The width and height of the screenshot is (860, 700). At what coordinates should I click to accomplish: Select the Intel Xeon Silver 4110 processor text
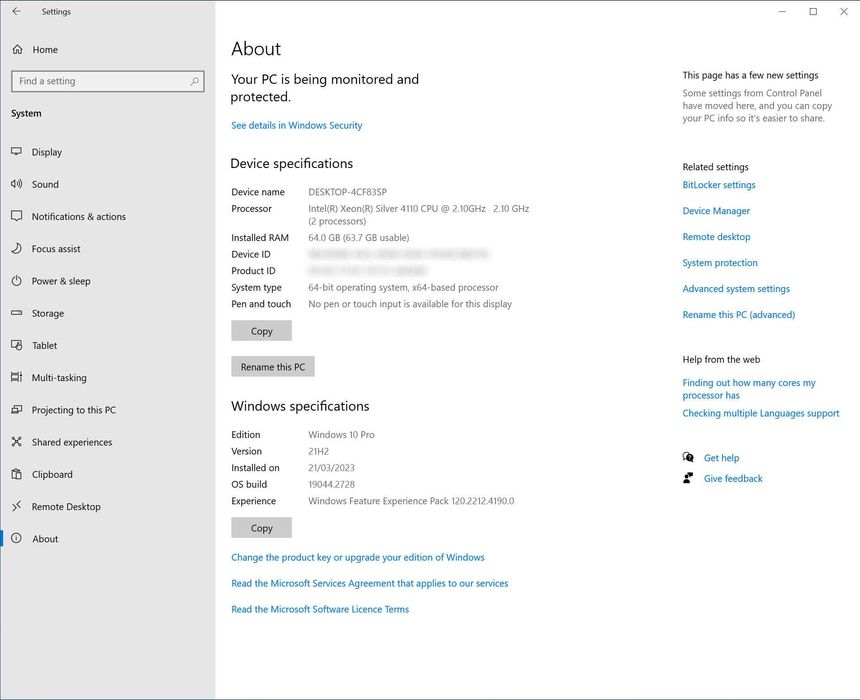[x=418, y=214]
